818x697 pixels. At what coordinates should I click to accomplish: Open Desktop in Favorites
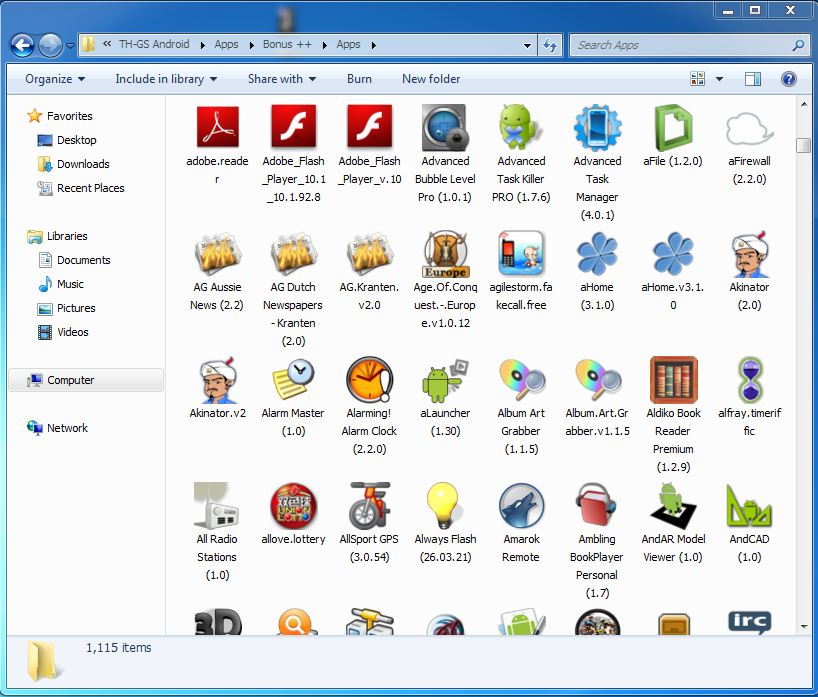click(x=67, y=140)
